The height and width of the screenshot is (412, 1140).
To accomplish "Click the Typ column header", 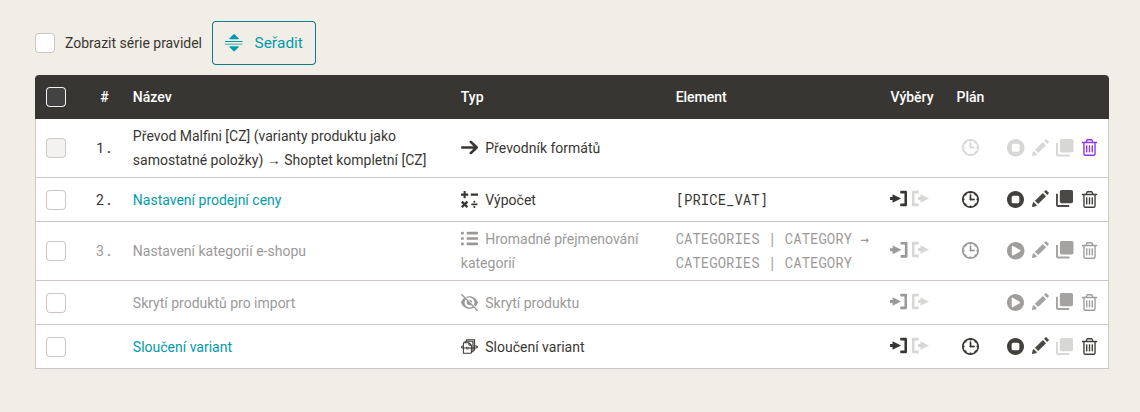I will point(472,97).
